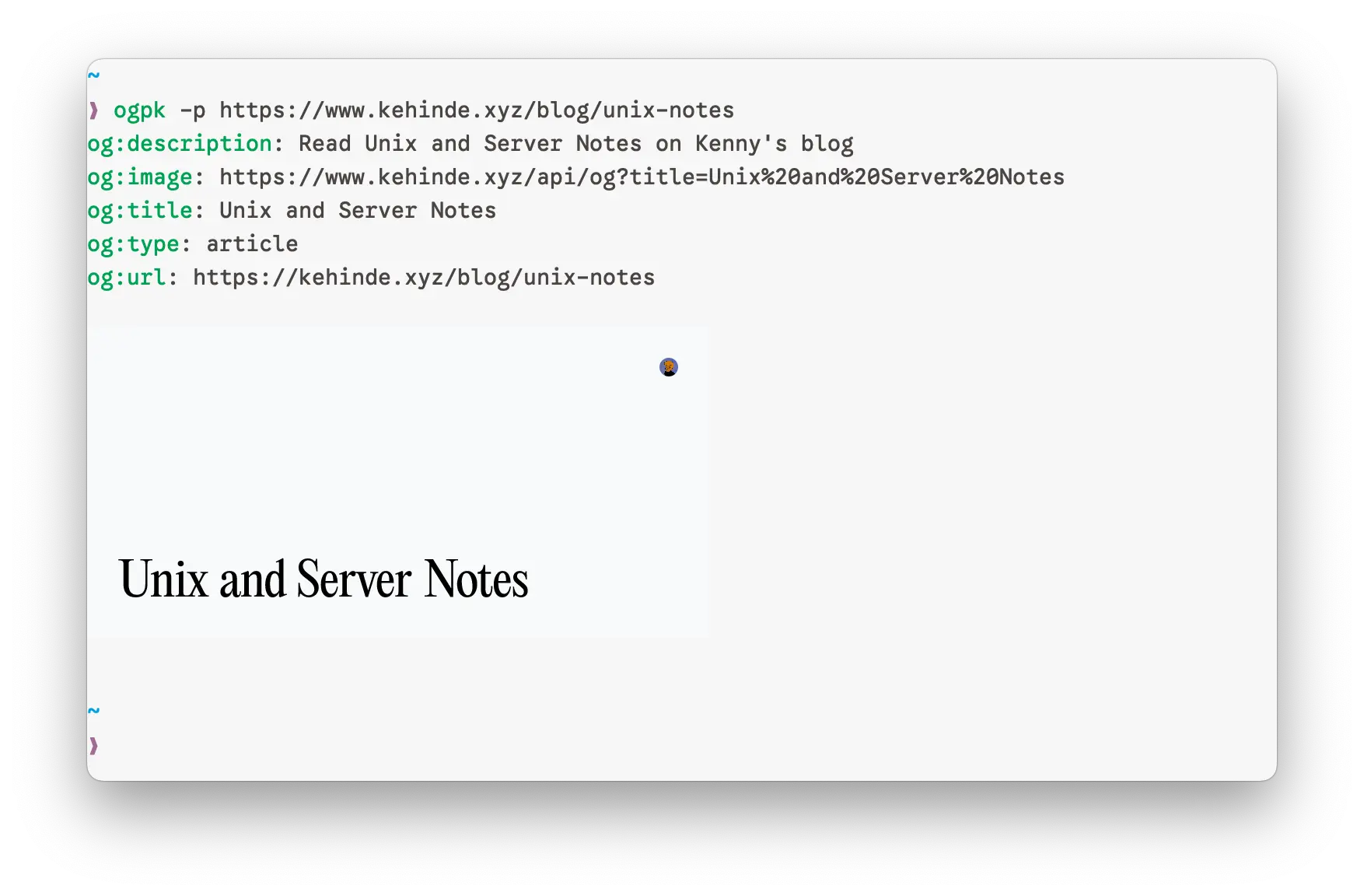Screen dimensions: 1364x896
Task: Click the og:title key label
Action: [x=140, y=211]
